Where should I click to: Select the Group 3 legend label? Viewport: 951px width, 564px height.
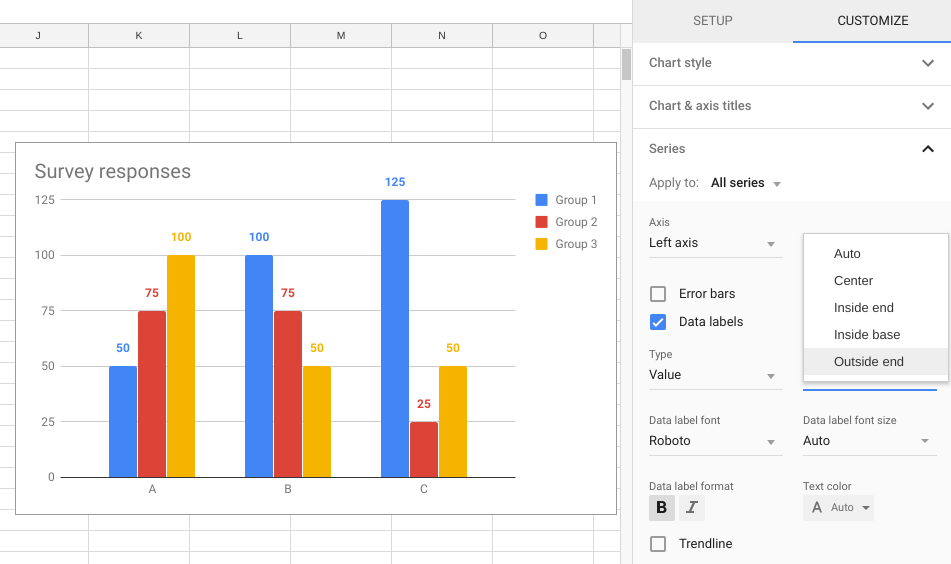(x=576, y=244)
